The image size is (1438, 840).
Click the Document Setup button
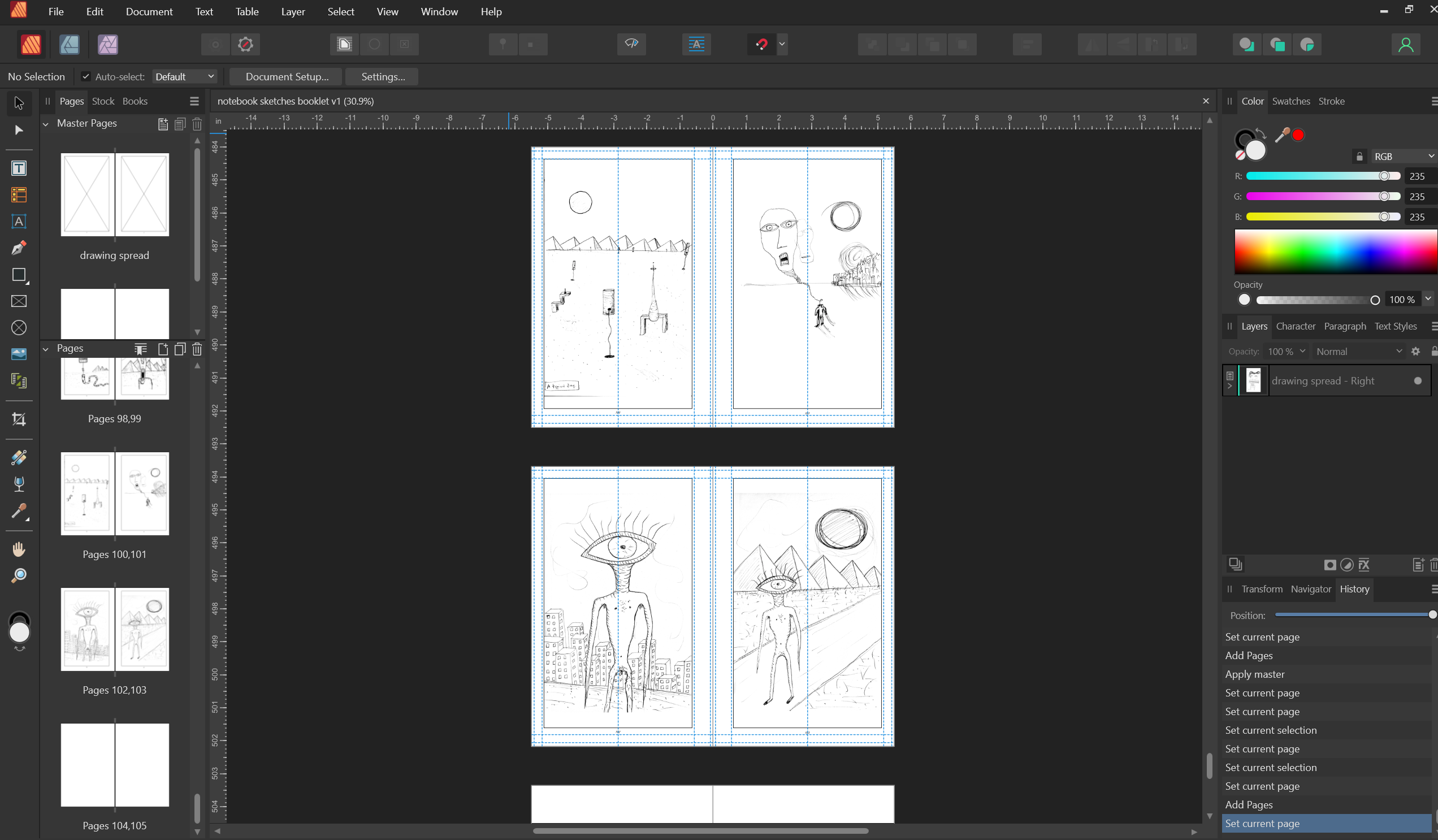(x=287, y=76)
